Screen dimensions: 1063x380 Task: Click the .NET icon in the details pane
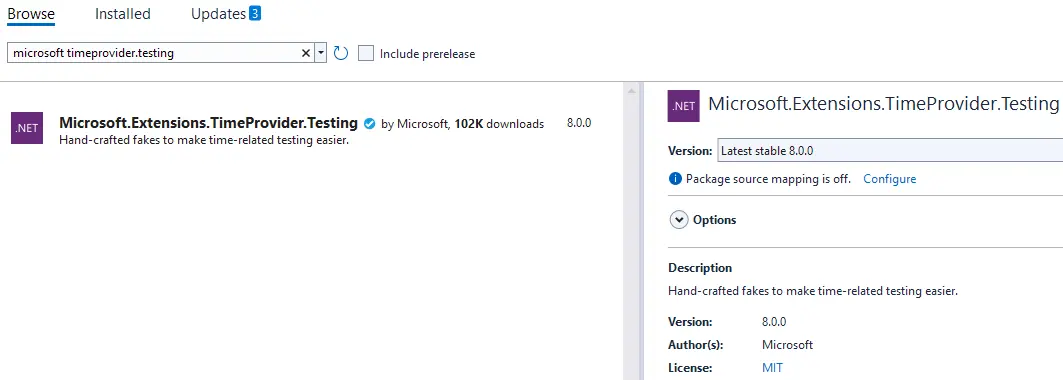pyautogui.click(x=683, y=106)
